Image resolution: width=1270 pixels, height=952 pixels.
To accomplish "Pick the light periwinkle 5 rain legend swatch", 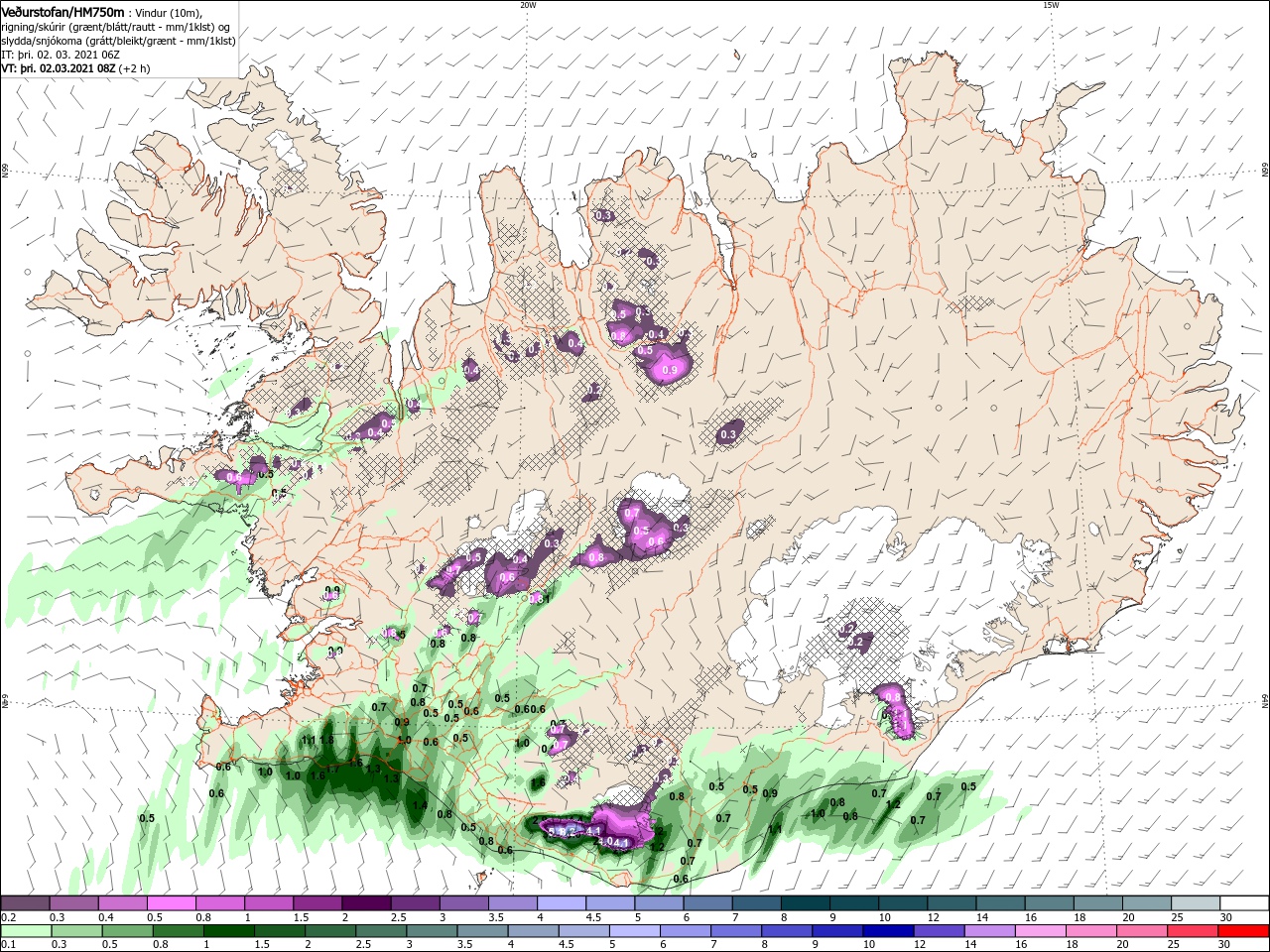I will coord(633,931).
